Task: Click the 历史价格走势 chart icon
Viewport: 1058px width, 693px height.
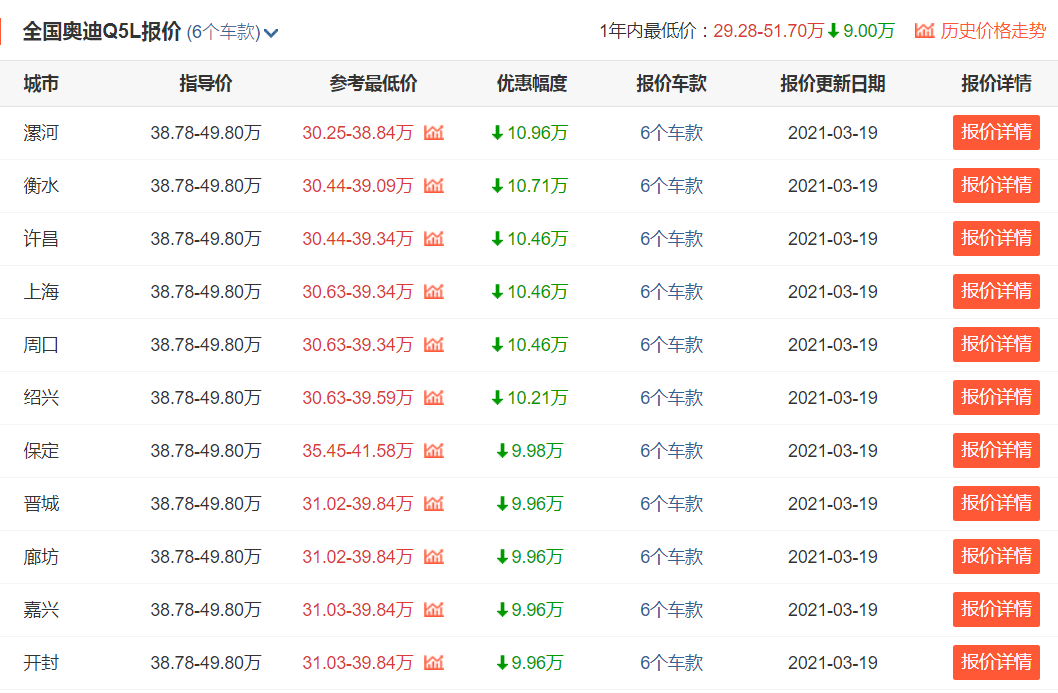Action: click(x=924, y=30)
